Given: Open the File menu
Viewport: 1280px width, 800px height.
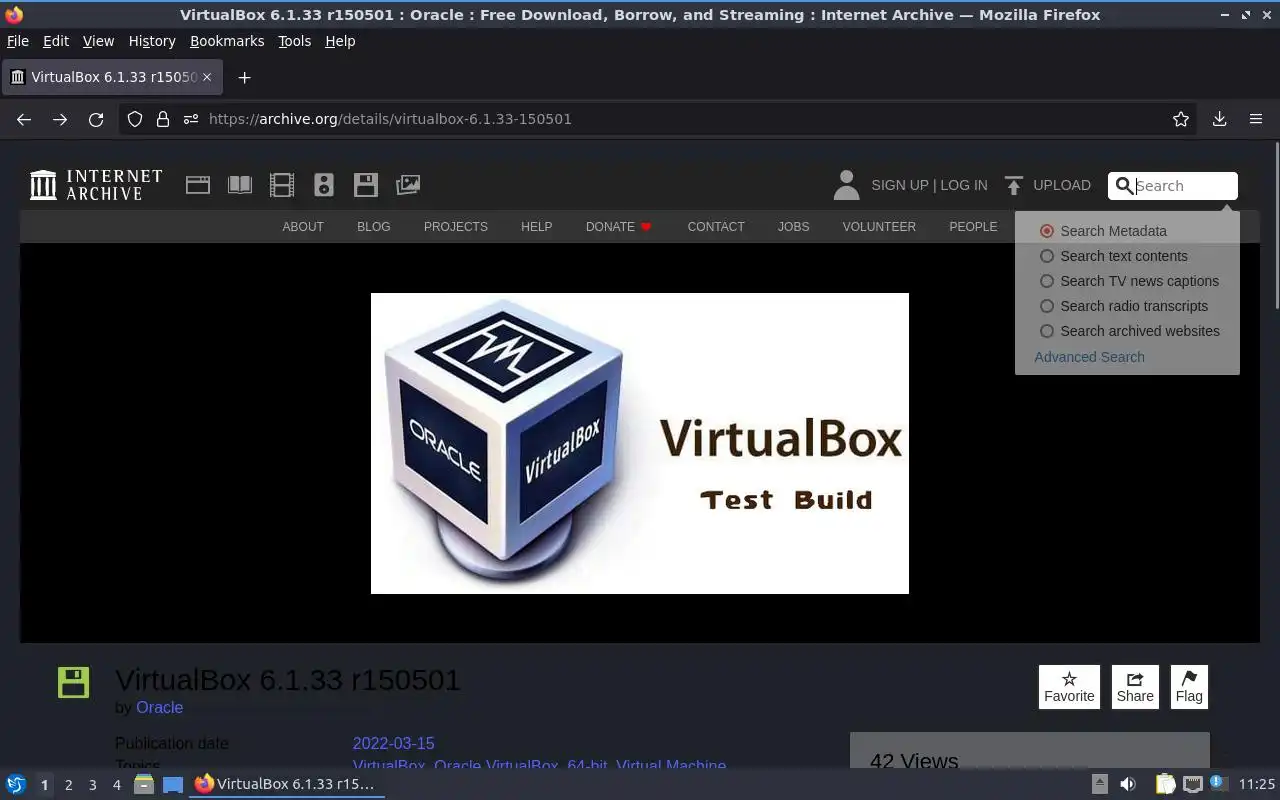Looking at the screenshot, I should click(x=18, y=41).
